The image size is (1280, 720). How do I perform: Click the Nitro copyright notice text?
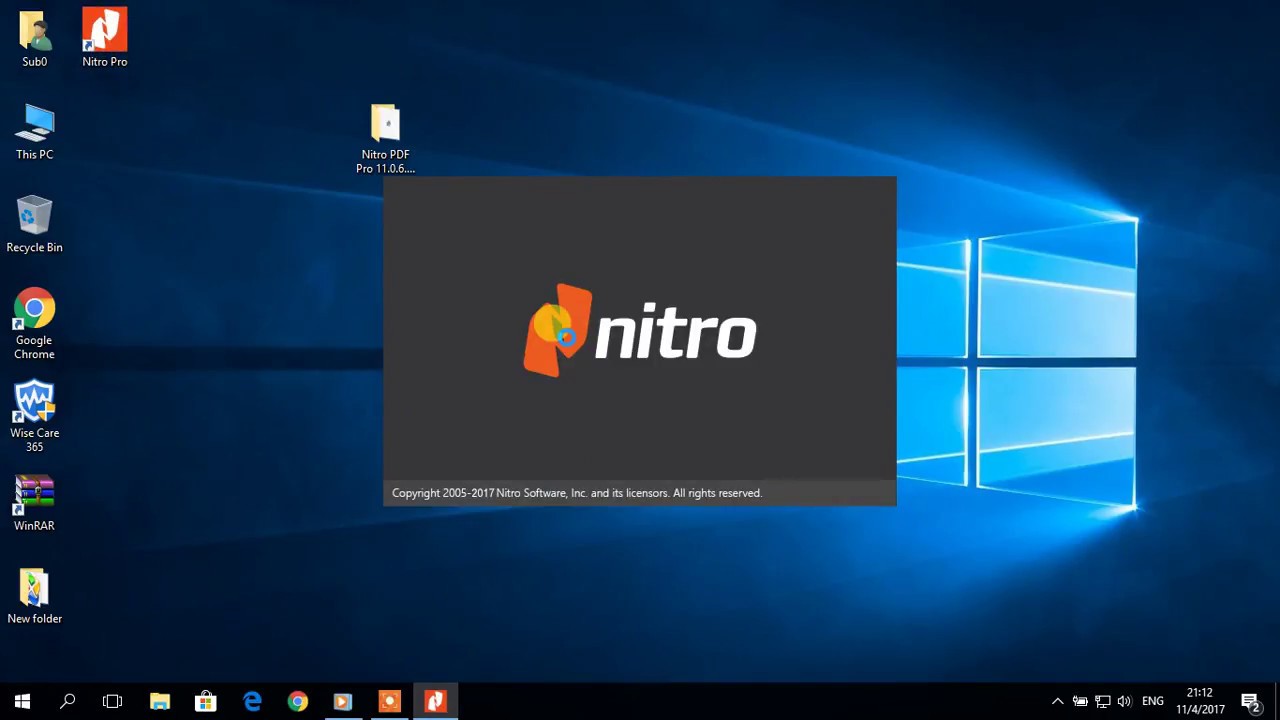pyautogui.click(x=577, y=493)
